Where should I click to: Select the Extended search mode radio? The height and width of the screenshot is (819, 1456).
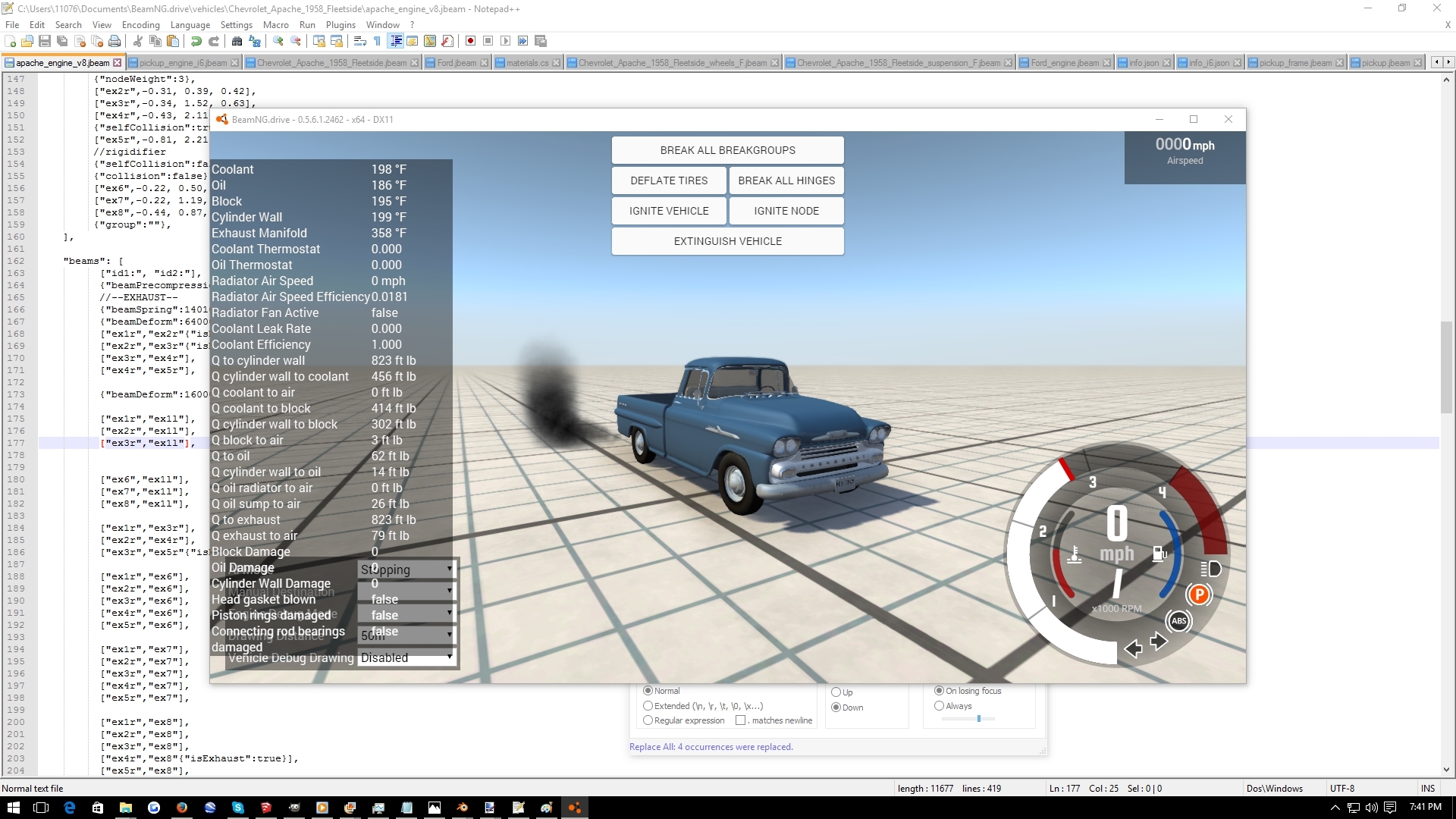click(648, 706)
